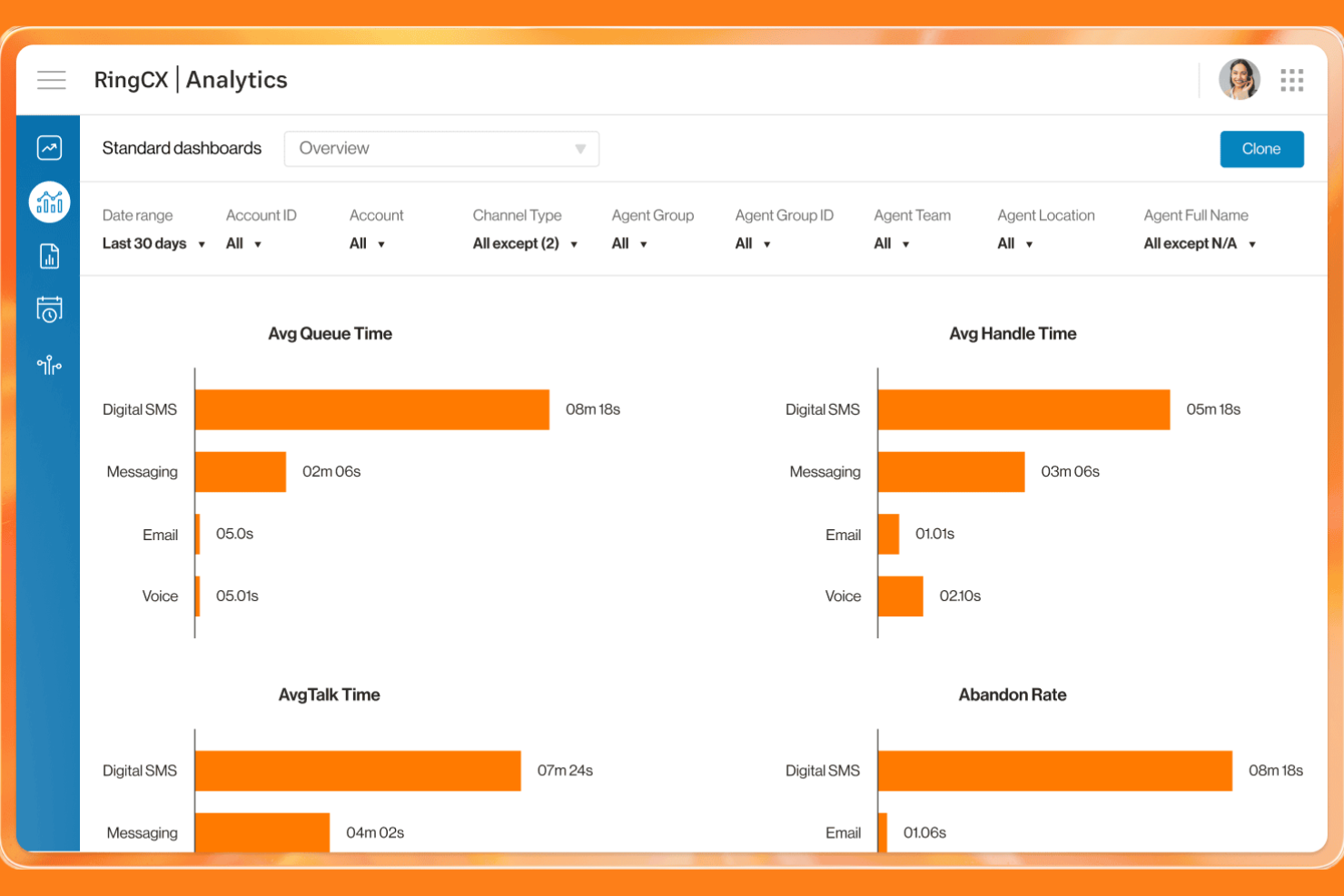Click the Voice label in Avg Handle Time

point(843,596)
